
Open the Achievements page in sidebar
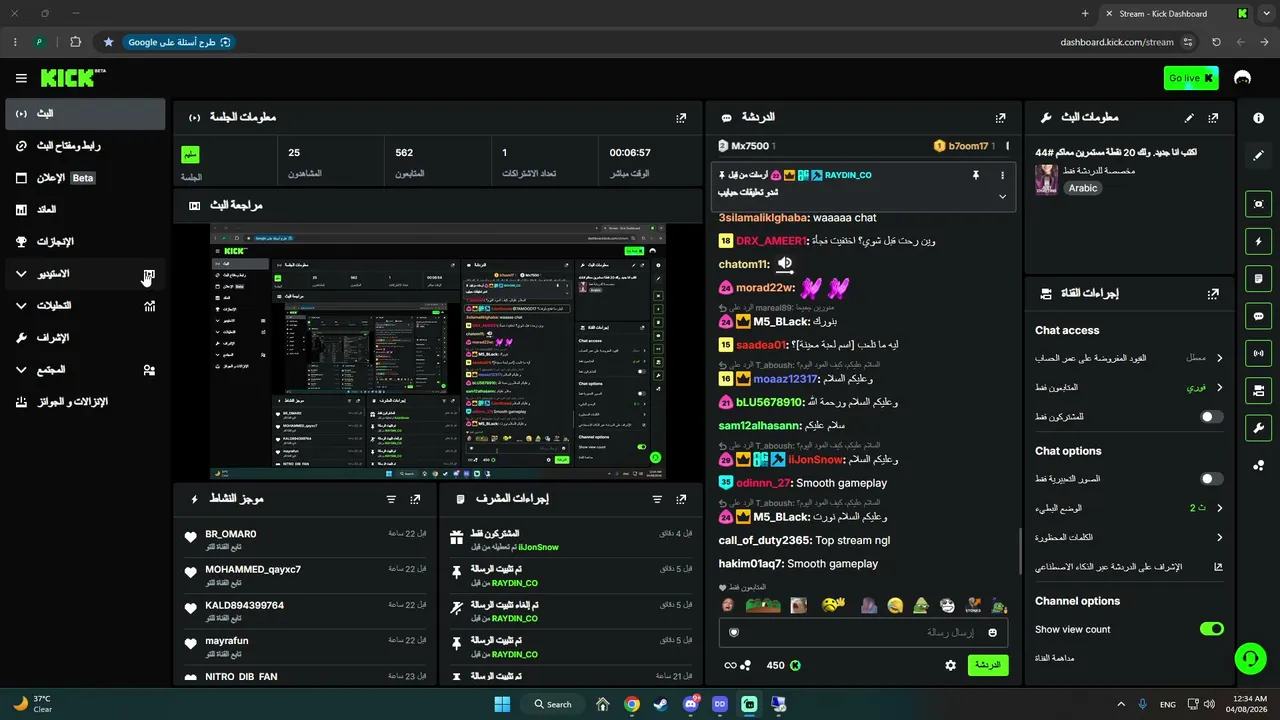click(x=85, y=242)
